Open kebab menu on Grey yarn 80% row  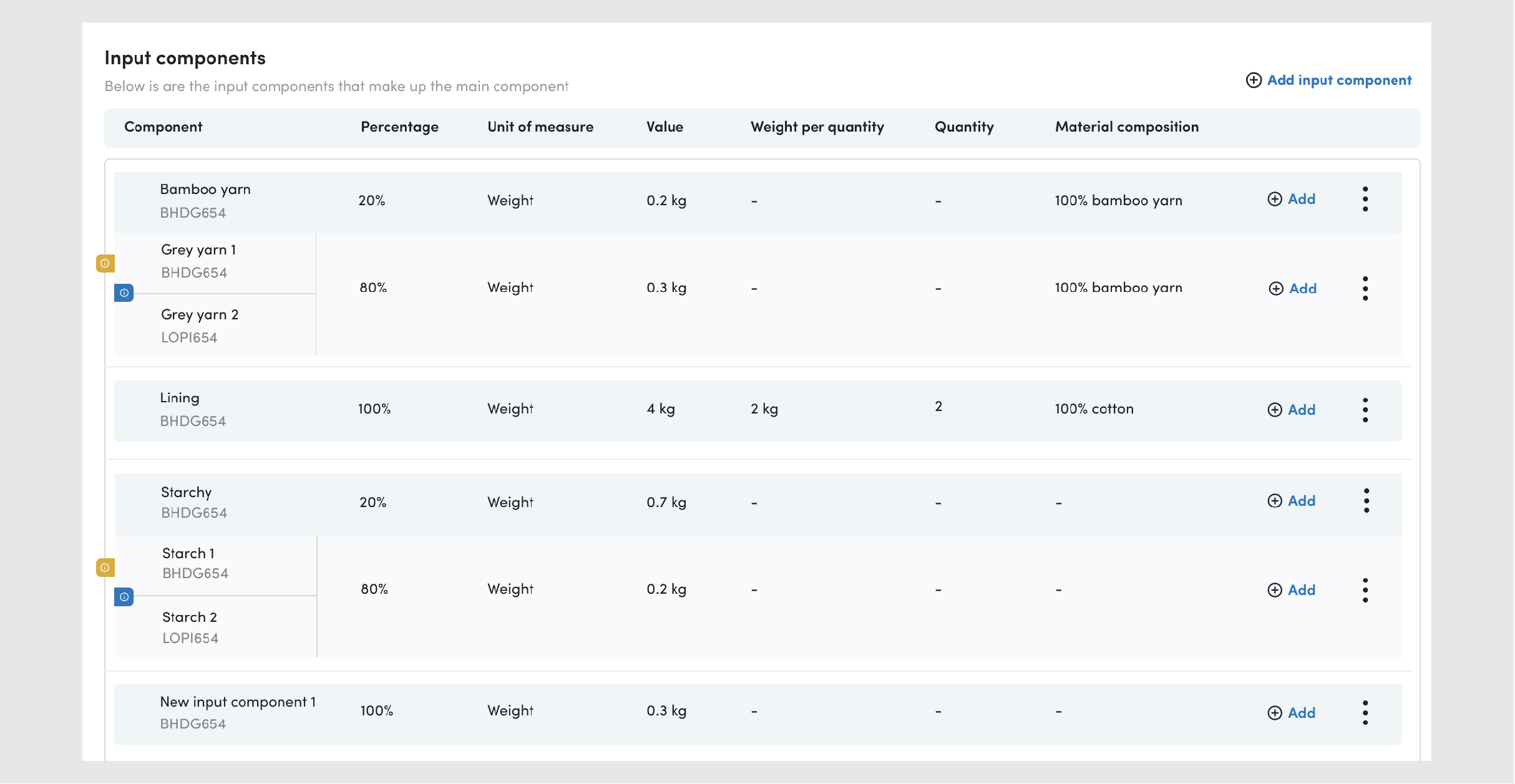click(1365, 288)
